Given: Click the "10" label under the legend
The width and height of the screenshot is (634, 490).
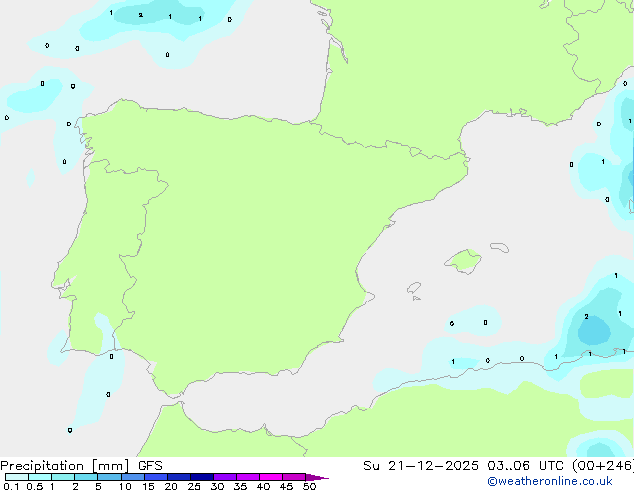Looking at the screenshot, I should point(125,486).
